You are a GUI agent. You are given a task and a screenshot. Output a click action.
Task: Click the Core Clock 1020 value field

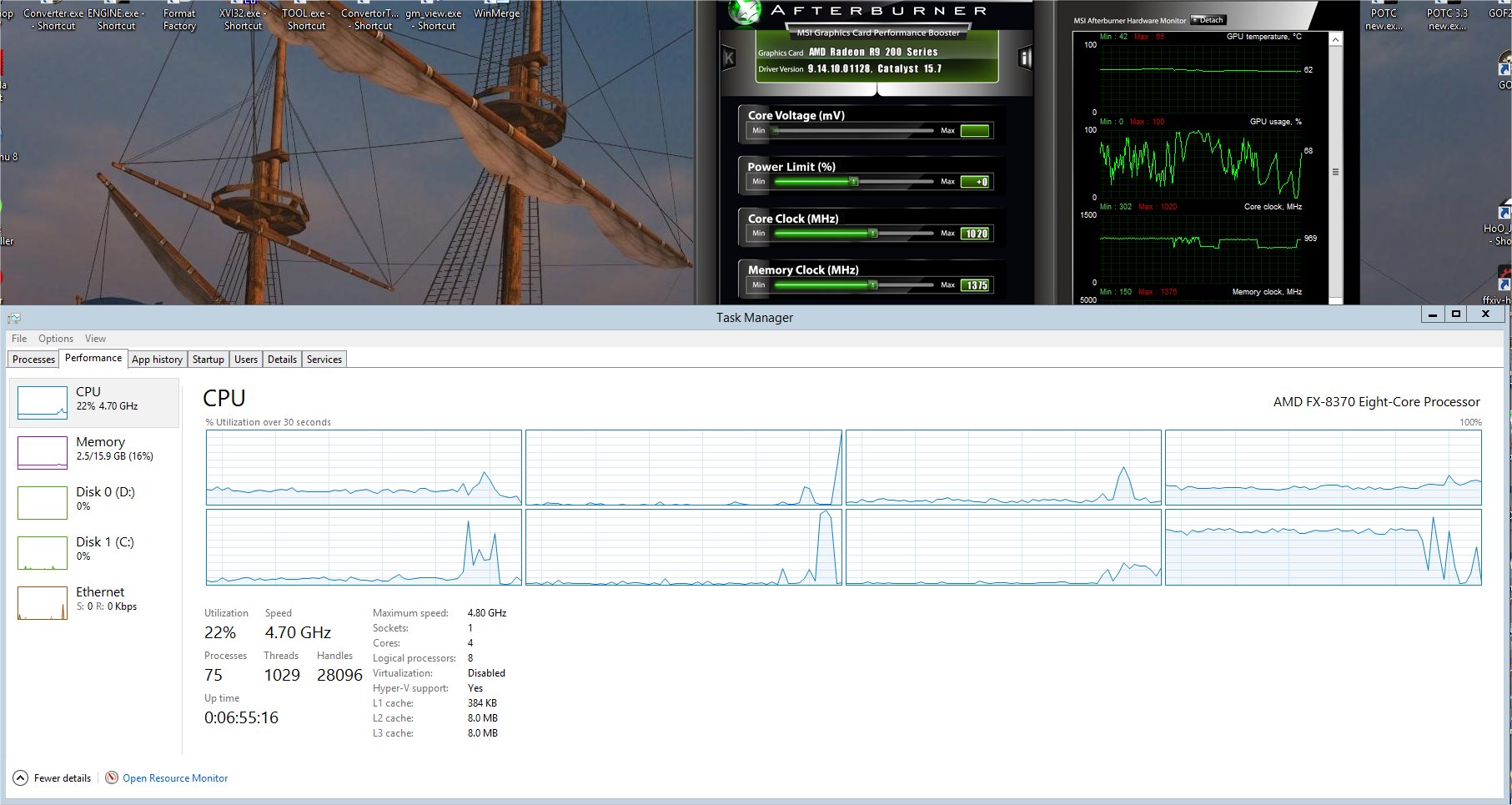[975, 234]
